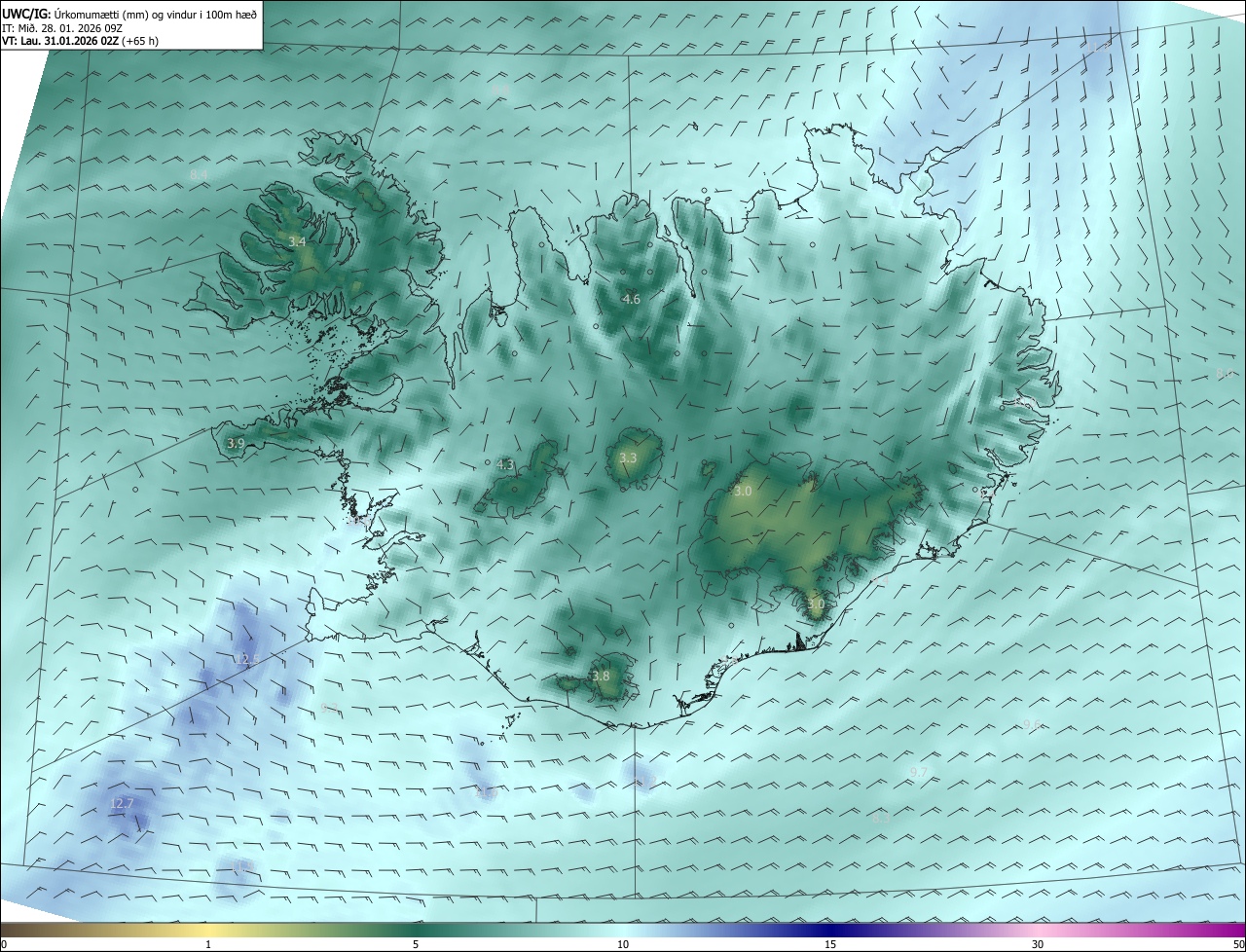Click the 3.4 value label on the map
This screenshot has height=952, width=1246.
click(297, 241)
